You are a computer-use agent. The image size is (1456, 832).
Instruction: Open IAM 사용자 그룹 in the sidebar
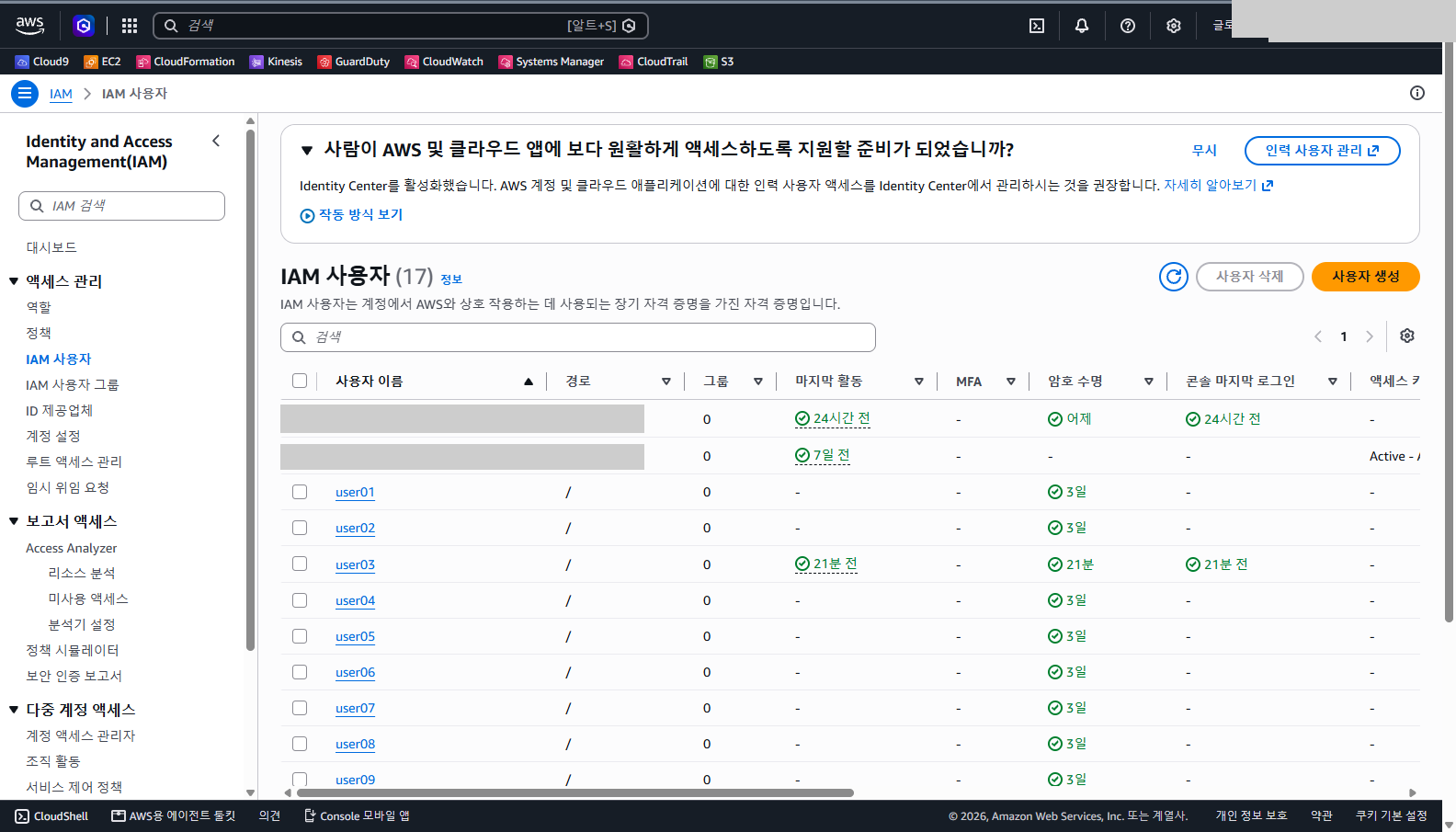73,384
